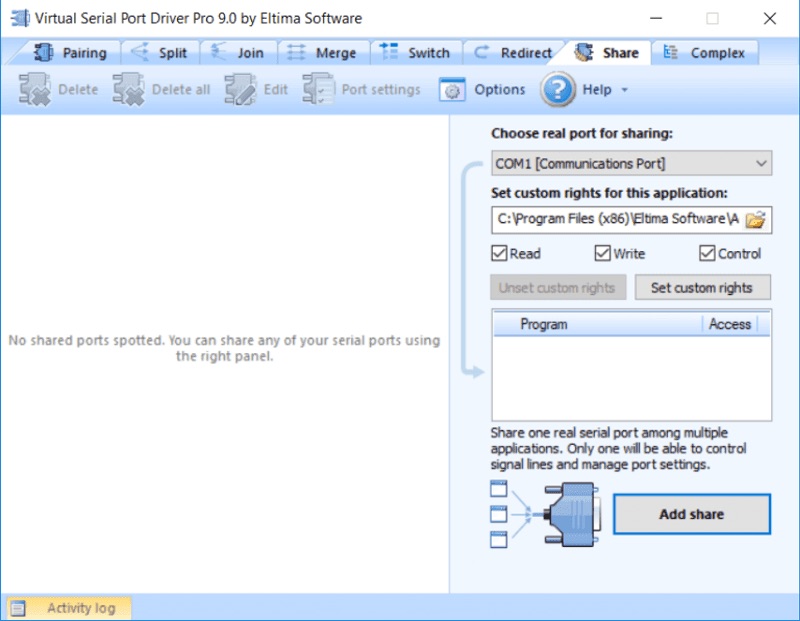Browse for application with folder icon
800x621 pixels.
pos(755,220)
